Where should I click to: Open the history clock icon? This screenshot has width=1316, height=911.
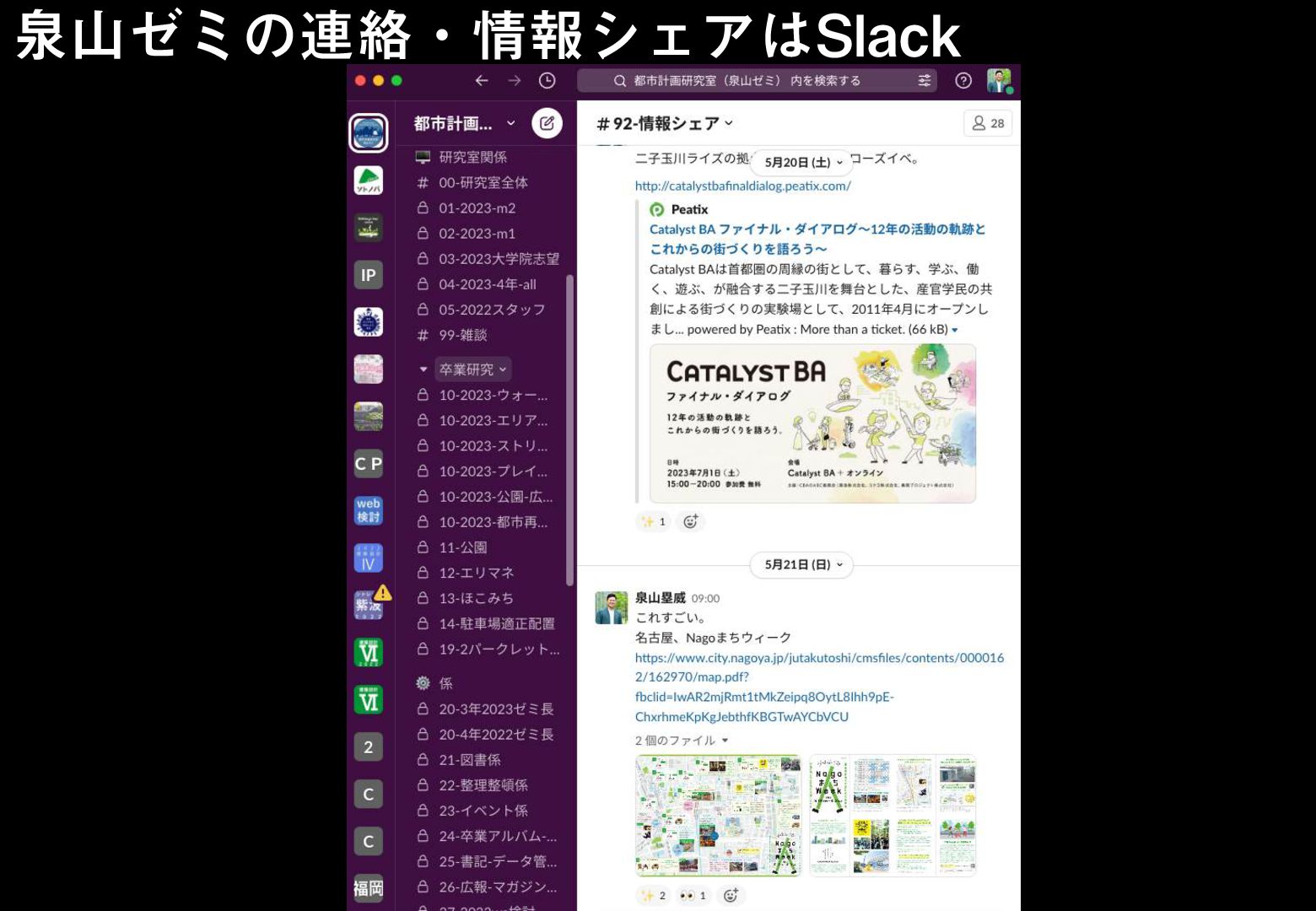(x=547, y=80)
